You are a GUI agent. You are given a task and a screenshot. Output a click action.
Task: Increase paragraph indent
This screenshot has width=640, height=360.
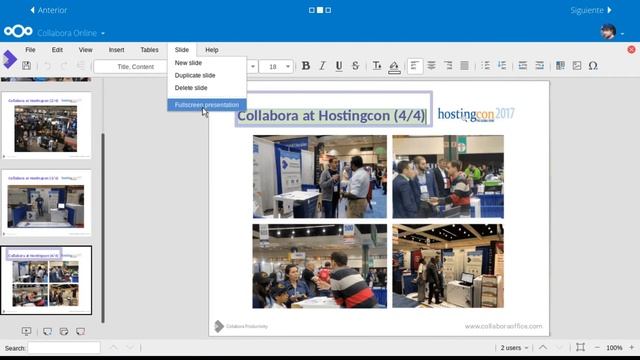pyautogui.click(x=540, y=66)
